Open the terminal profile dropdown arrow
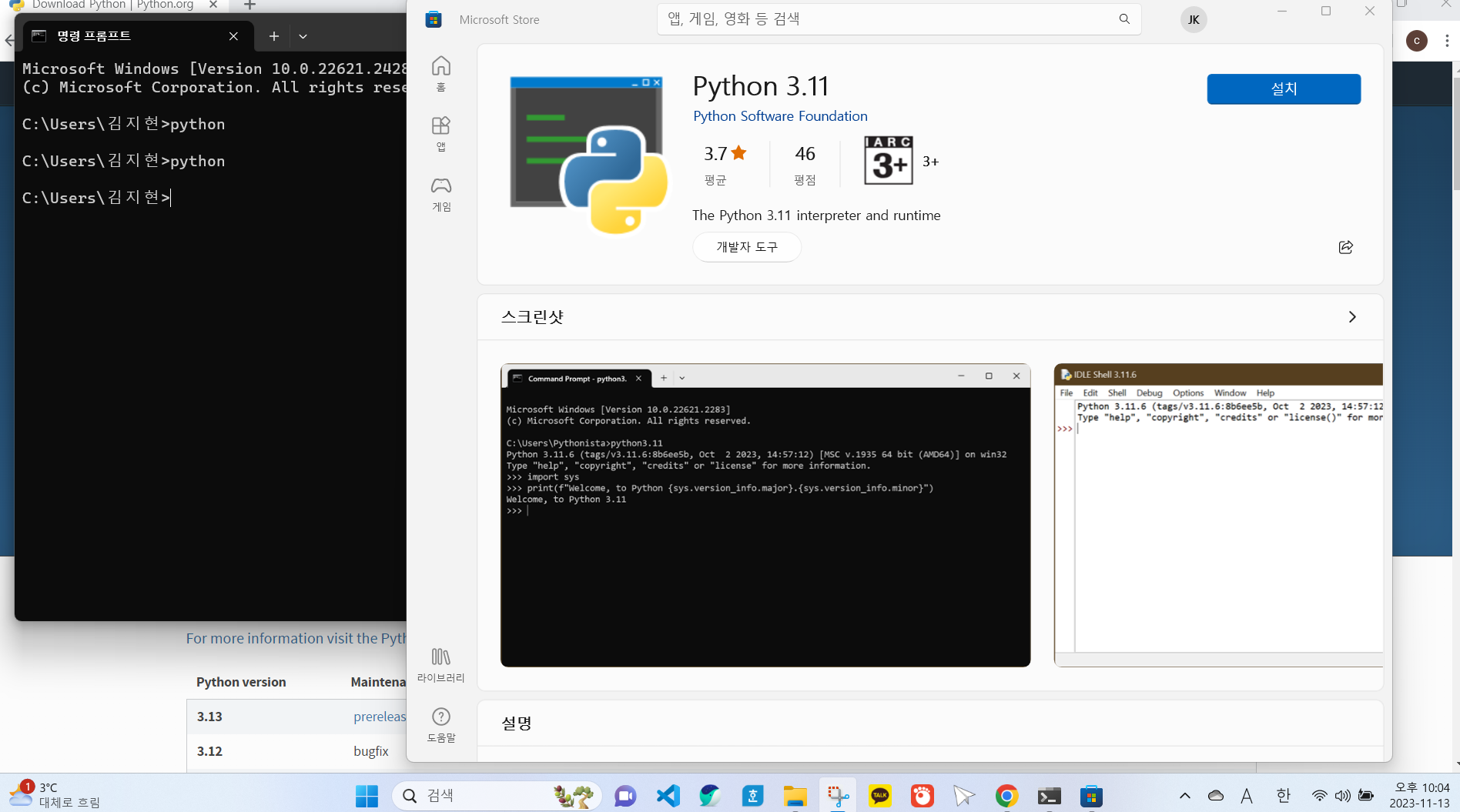 [303, 36]
